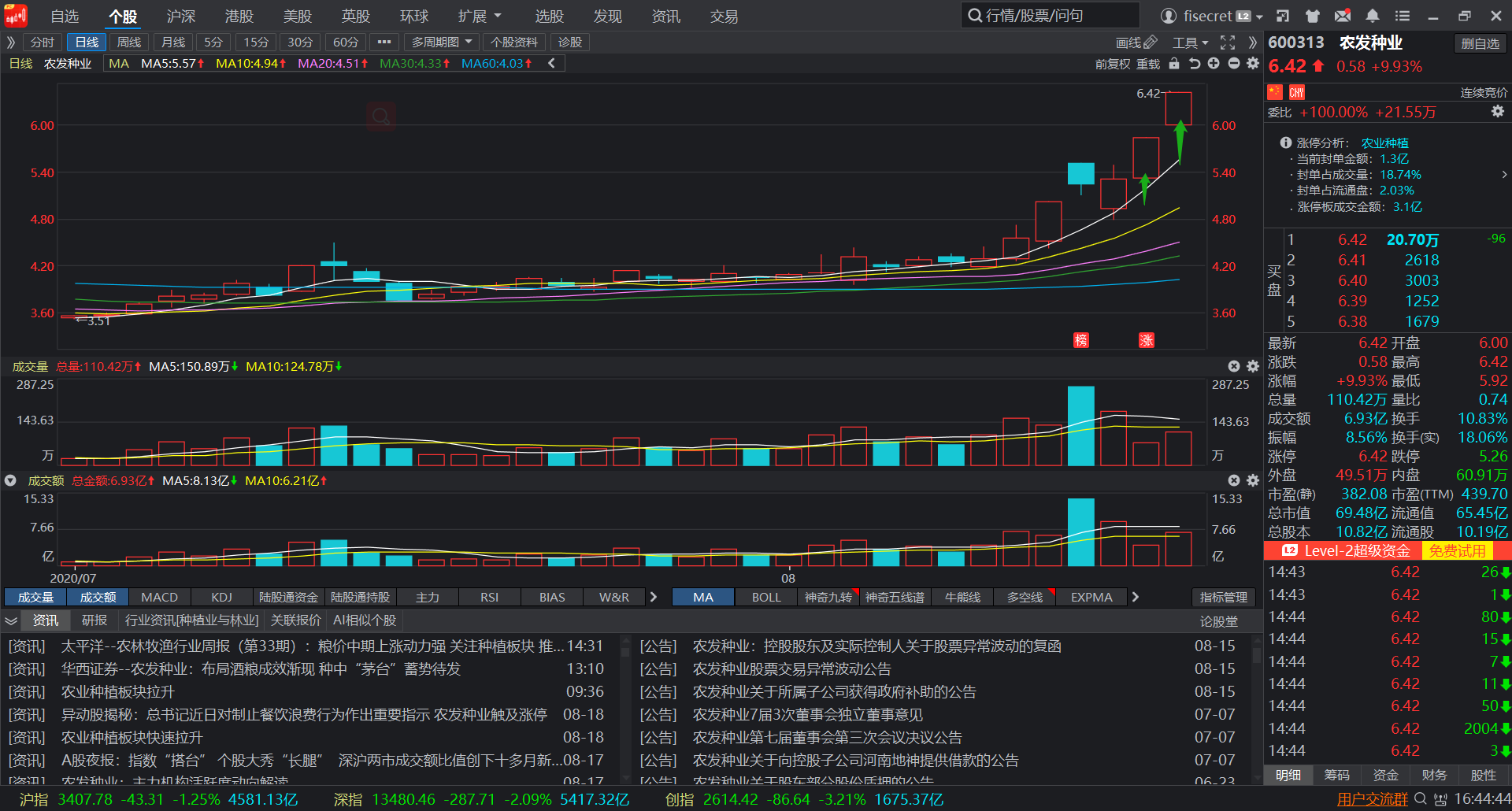Click the 涨 marker on chart

1147,340
